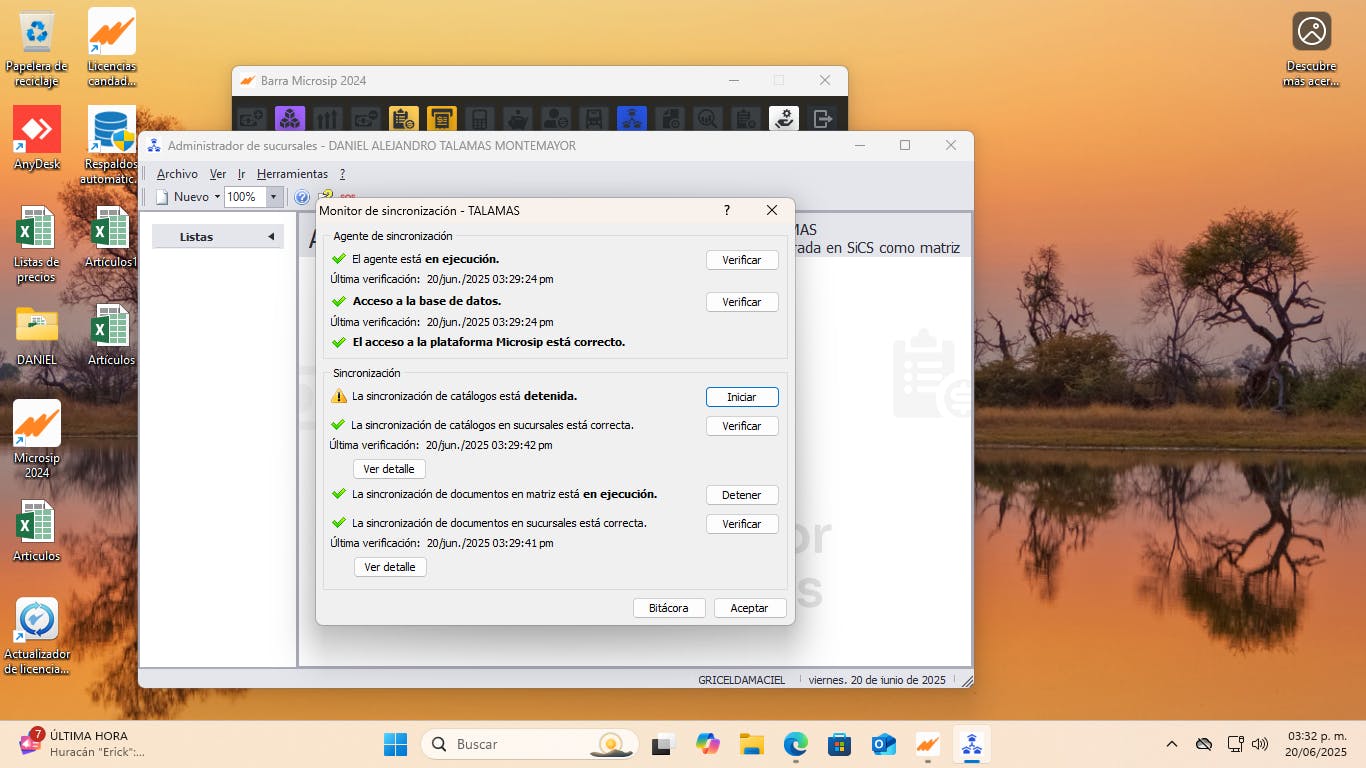Select the Actualizador de licencia desktop shortcut
The height and width of the screenshot is (768, 1366).
pos(37,636)
